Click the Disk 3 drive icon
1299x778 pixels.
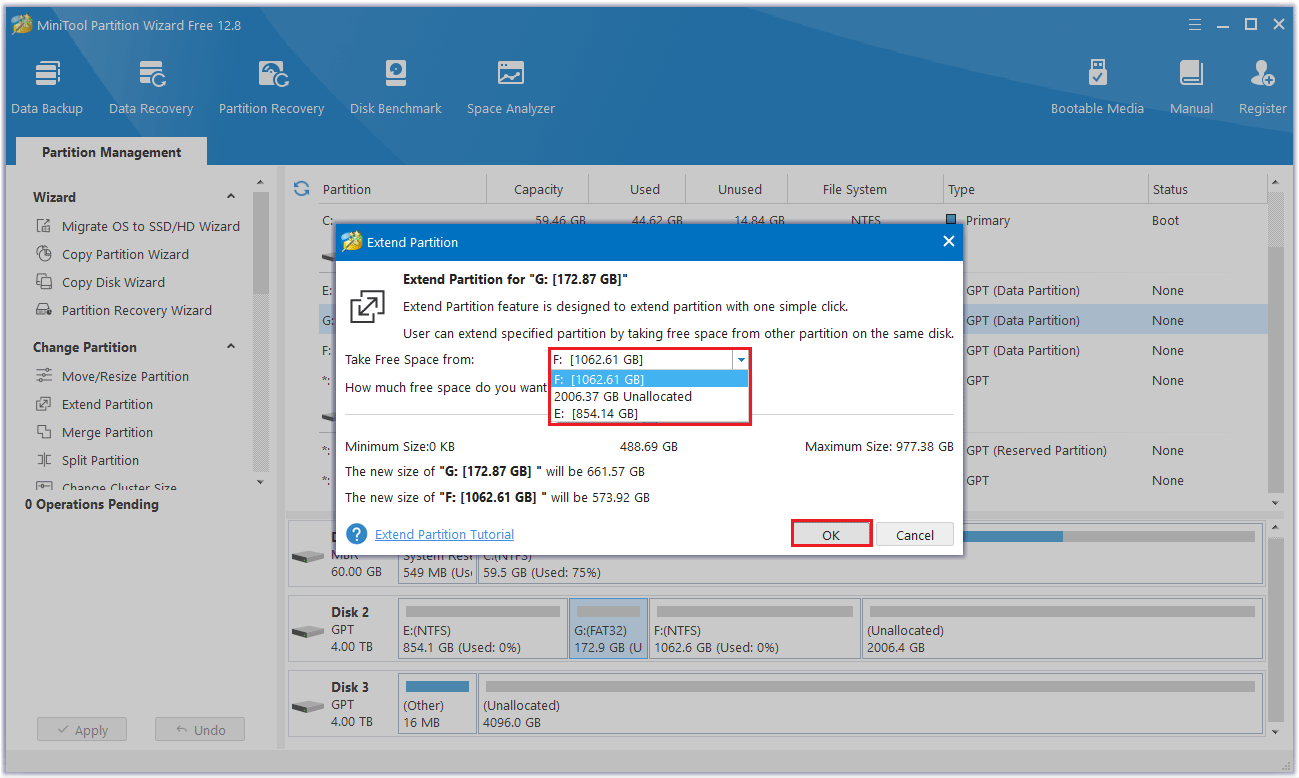coord(307,706)
